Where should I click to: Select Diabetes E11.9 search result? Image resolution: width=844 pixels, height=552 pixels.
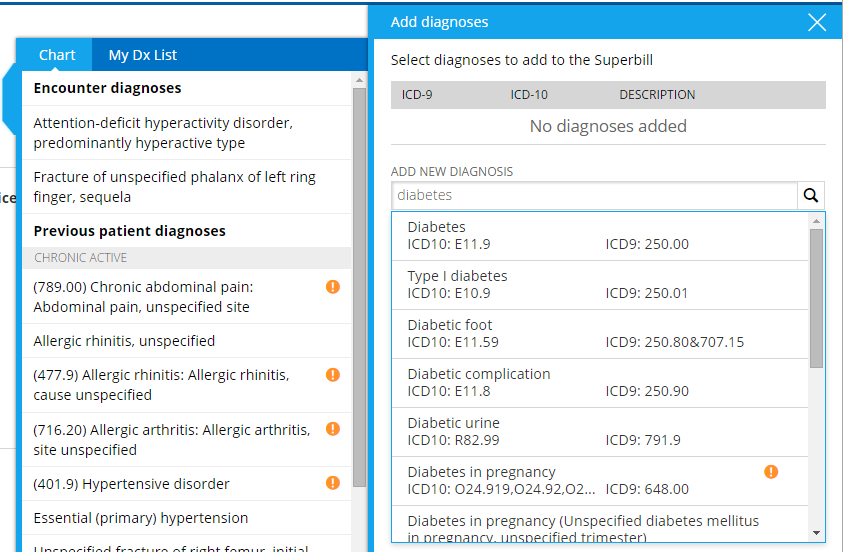pos(598,236)
